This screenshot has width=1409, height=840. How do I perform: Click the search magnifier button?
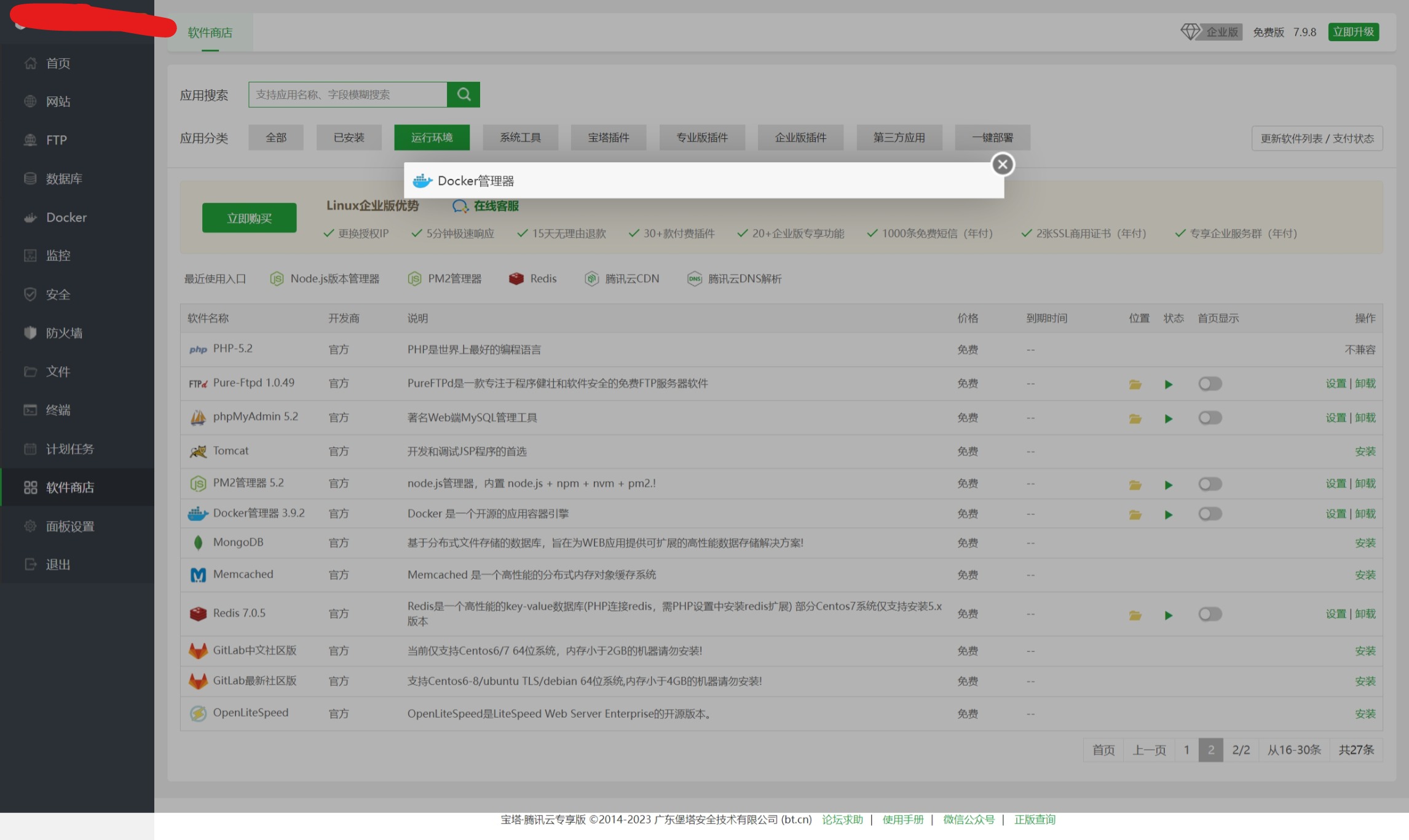click(464, 95)
